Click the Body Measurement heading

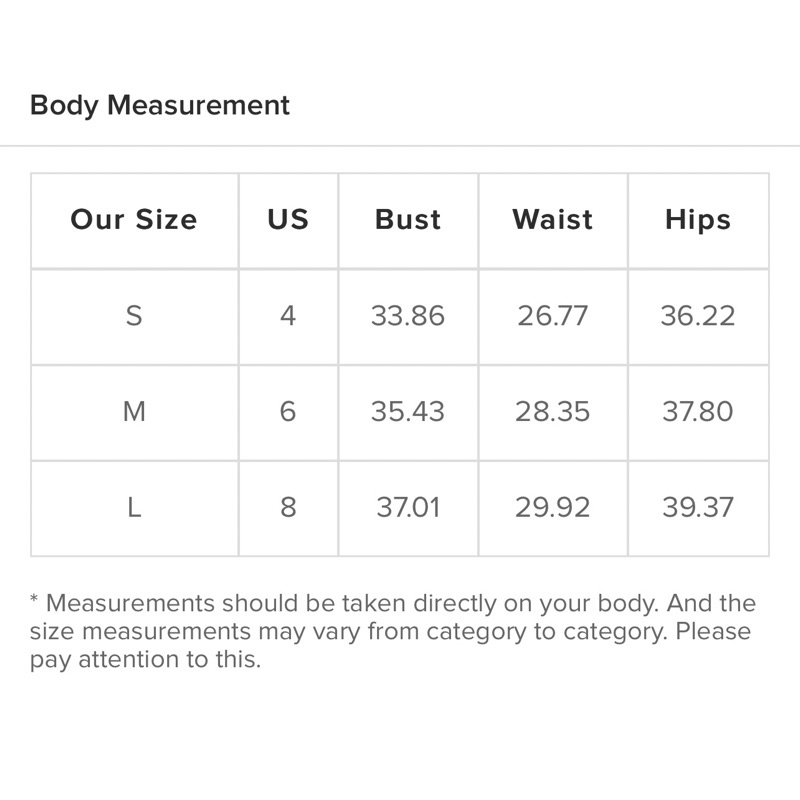point(160,105)
